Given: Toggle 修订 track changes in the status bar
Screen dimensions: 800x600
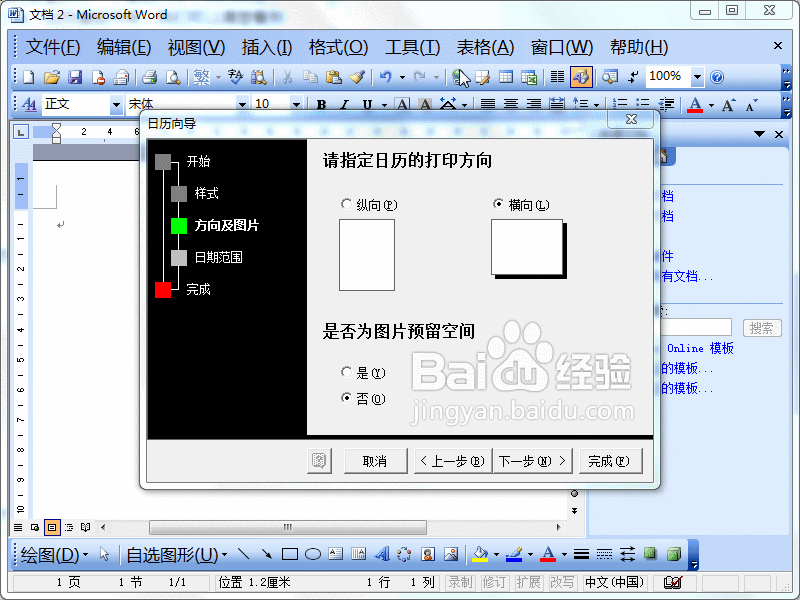Looking at the screenshot, I should [494, 582].
